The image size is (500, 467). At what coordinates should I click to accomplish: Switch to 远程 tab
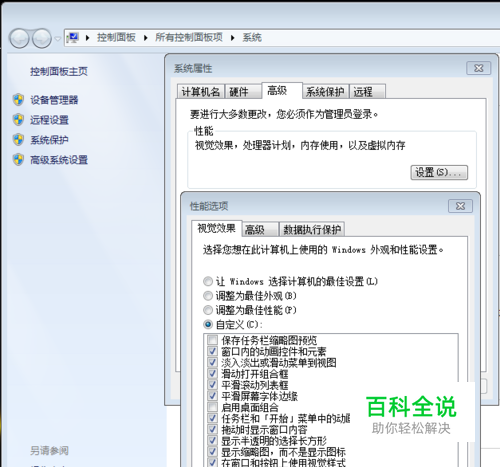pyautogui.click(x=367, y=91)
